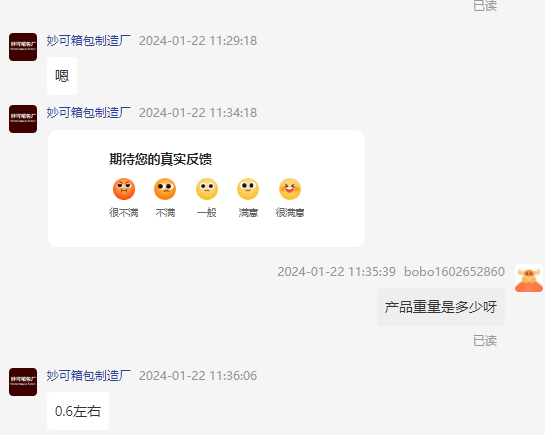Click the 嗯 message bubble
This screenshot has width=545, height=435.
pyautogui.click(x=62, y=76)
